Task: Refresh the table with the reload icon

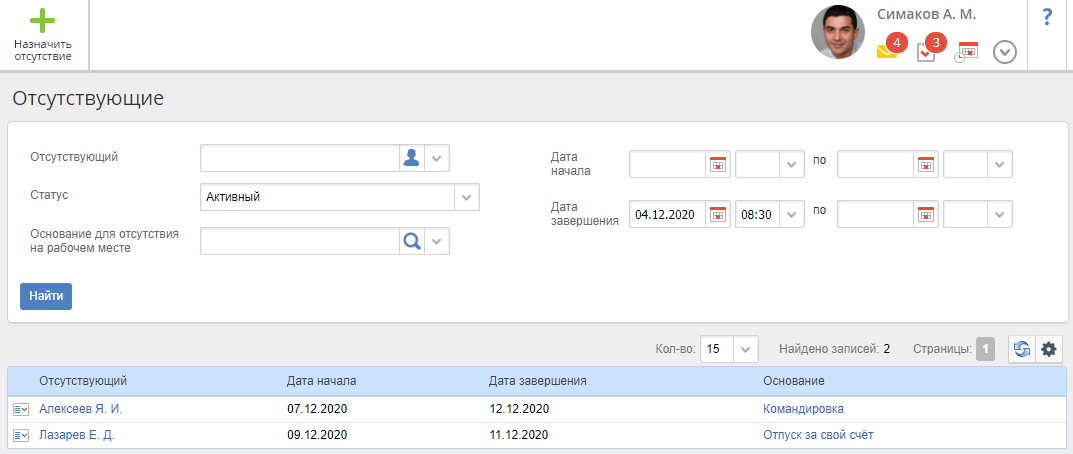Action: [x=1021, y=349]
